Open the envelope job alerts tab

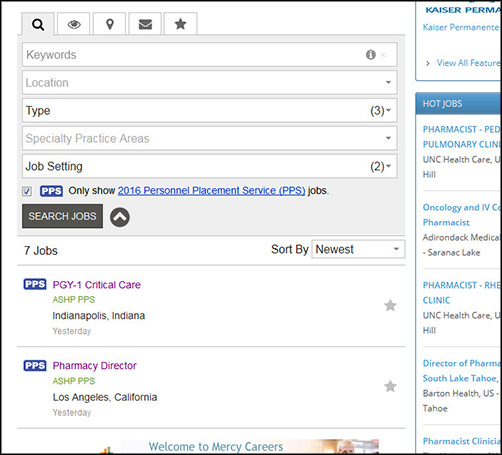[x=145, y=24]
